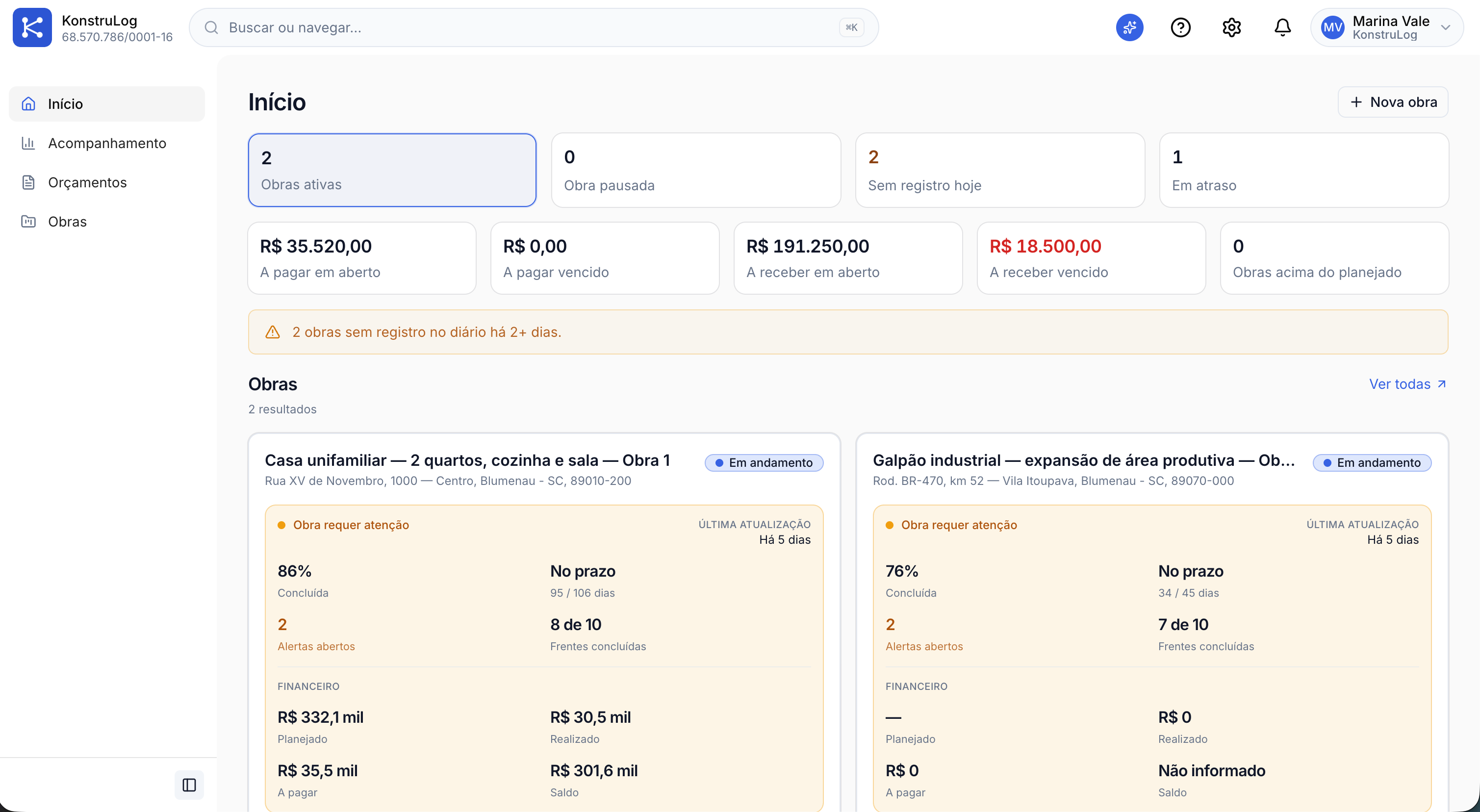Click the warning triangle icon in alert banner
This screenshot has height=812, width=1480.
click(x=272, y=332)
